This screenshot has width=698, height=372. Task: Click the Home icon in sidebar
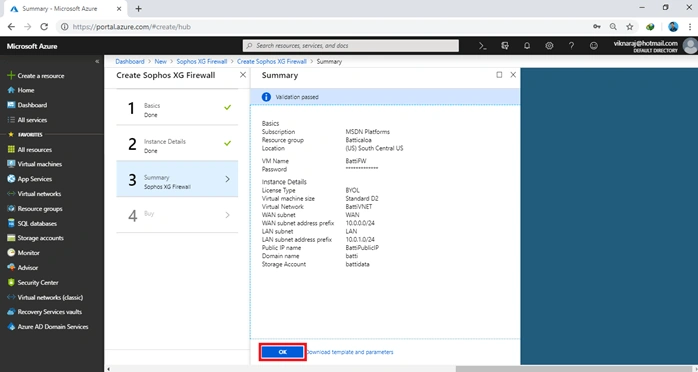click(x=11, y=90)
